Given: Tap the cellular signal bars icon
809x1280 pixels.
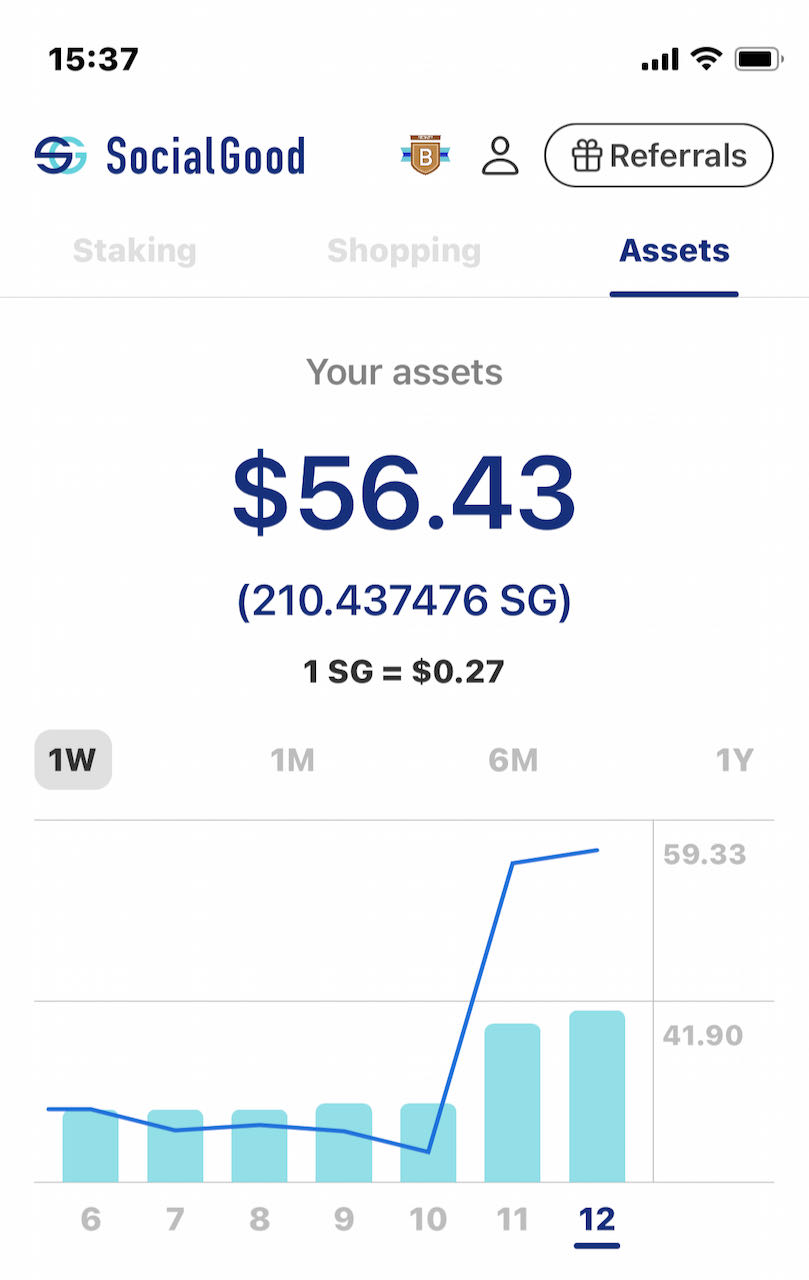Looking at the screenshot, I should (x=660, y=60).
